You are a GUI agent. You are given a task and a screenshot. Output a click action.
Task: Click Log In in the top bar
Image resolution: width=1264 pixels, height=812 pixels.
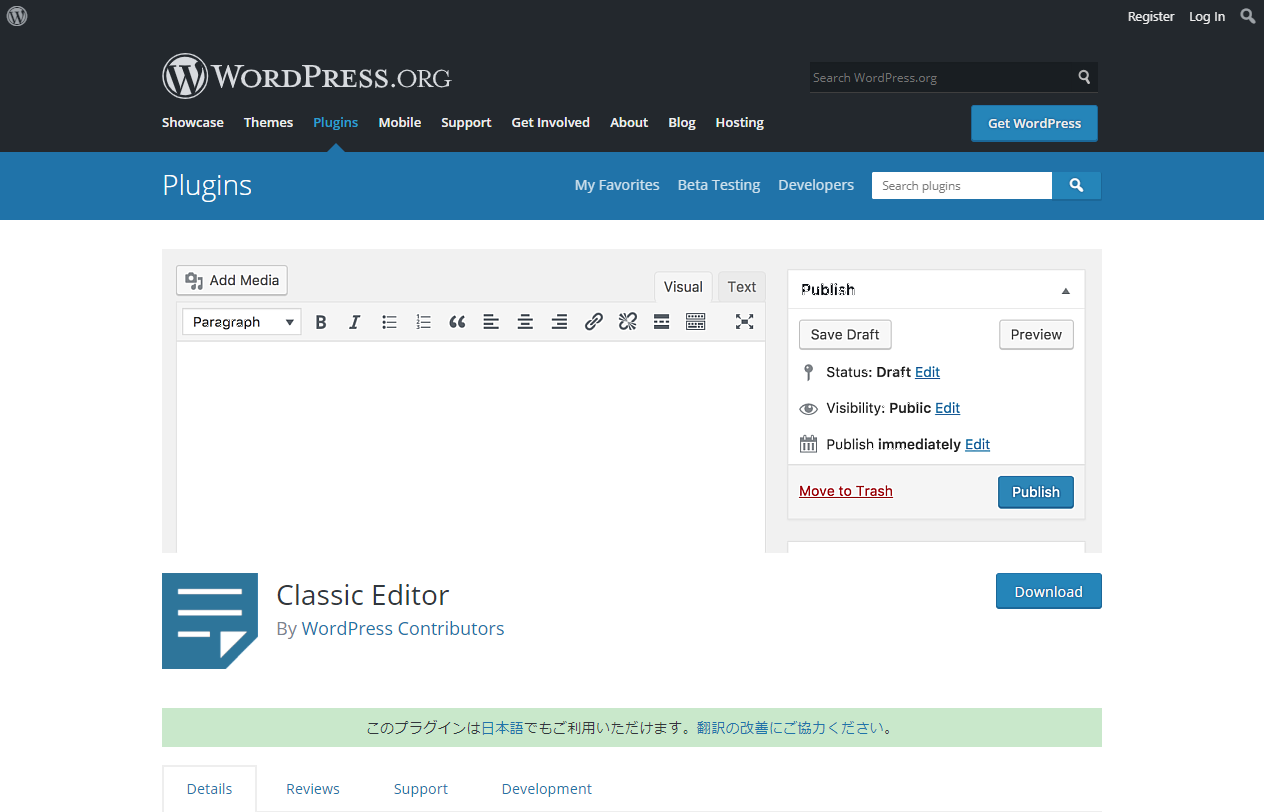[x=1207, y=16]
